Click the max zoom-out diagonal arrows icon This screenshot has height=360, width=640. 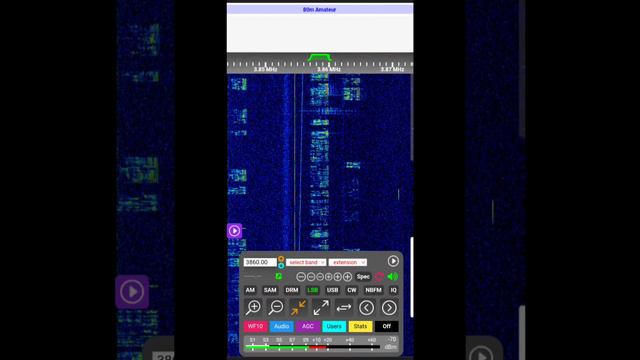[321, 307]
